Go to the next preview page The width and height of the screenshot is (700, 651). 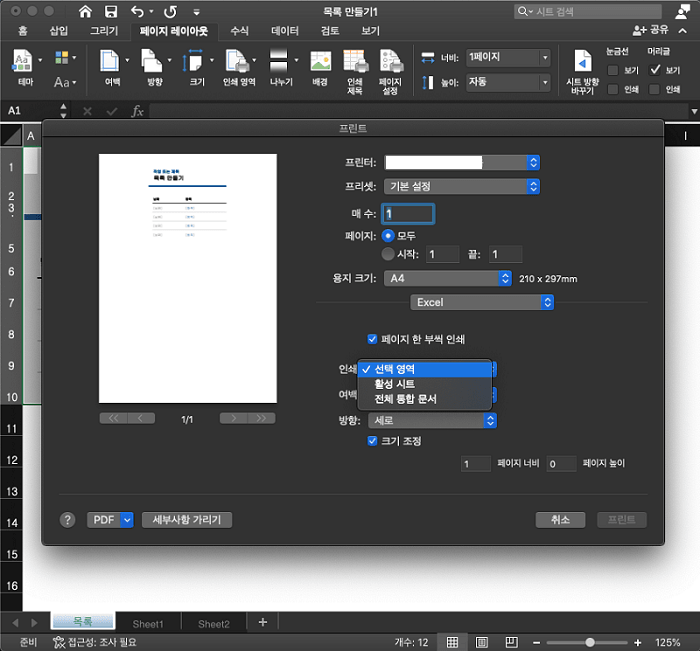pos(233,418)
